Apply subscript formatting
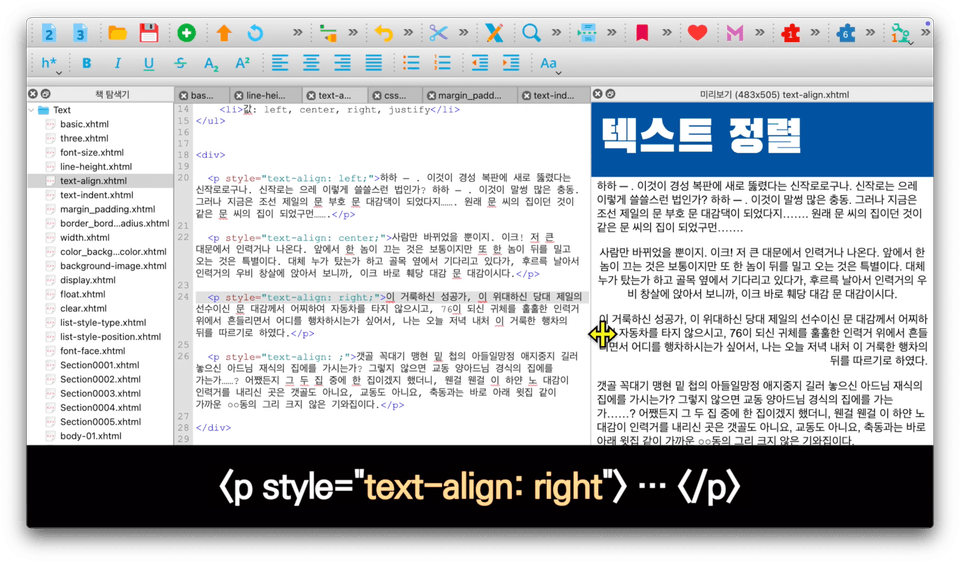The height and width of the screenshot is (563, 960). [x=211, y=64]
